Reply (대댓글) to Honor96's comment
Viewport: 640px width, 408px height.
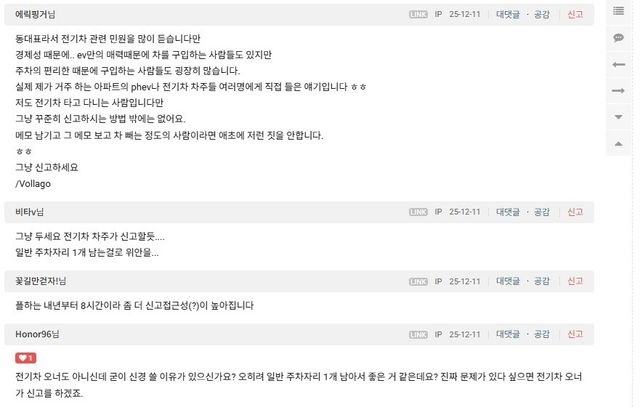point(509,332)
